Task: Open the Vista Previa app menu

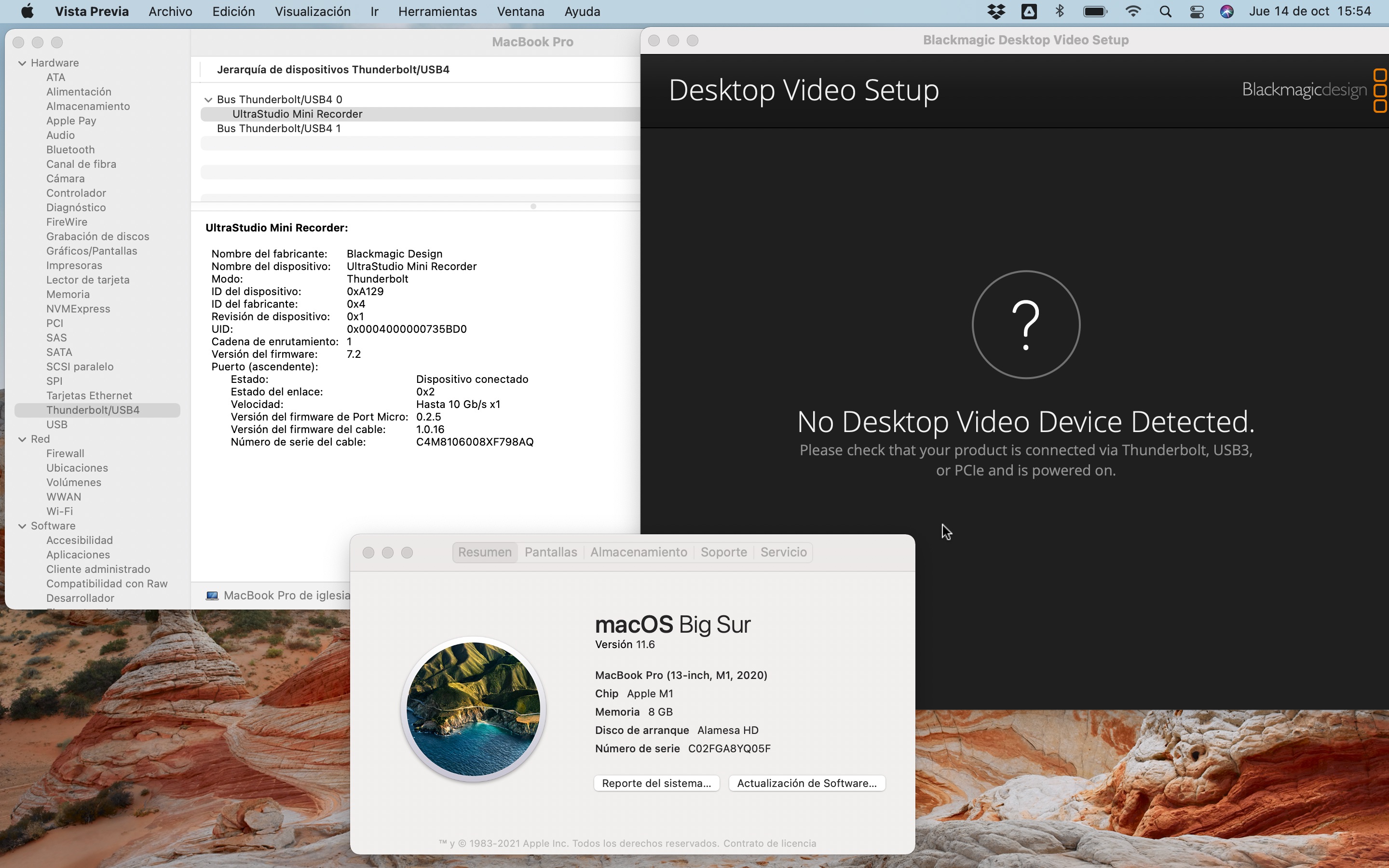Action: click(x=92, y=12)
